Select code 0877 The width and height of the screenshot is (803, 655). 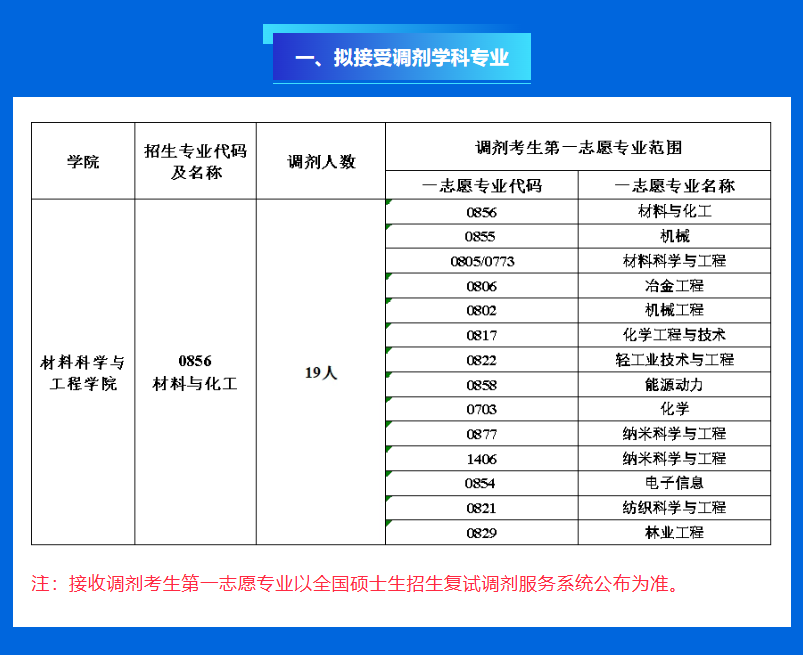pyautogui.click(x=482, y=434)
